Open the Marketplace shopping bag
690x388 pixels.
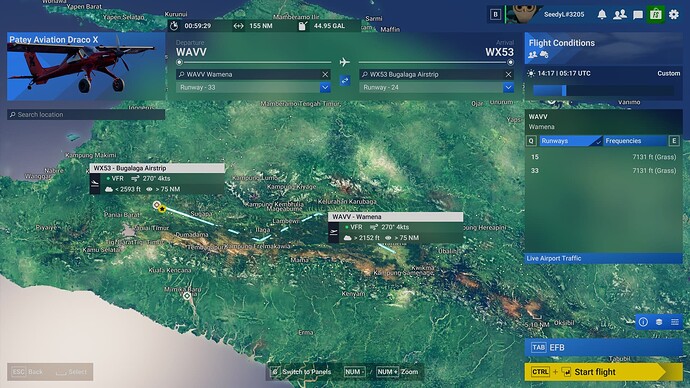tap(656, 15)
